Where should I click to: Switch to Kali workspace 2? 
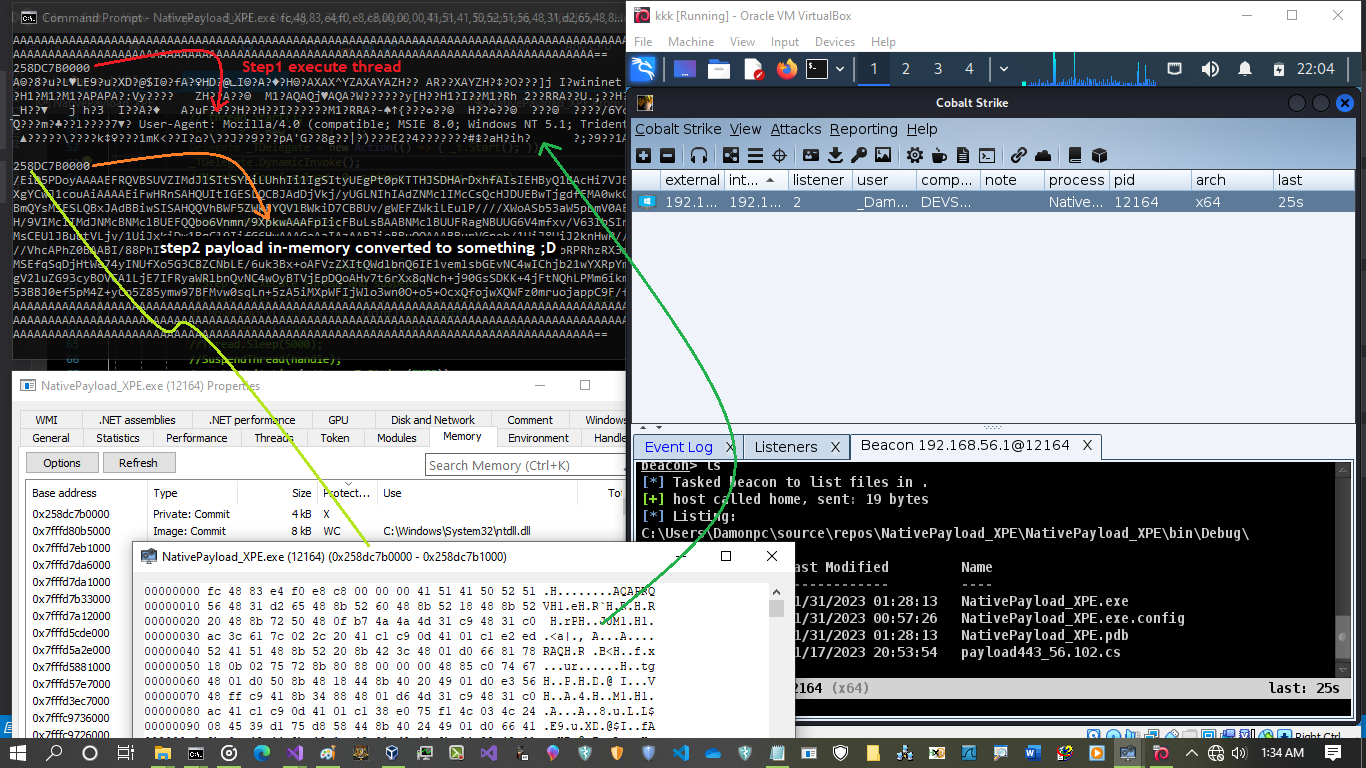pyautogui.click(x=906, y=69)
